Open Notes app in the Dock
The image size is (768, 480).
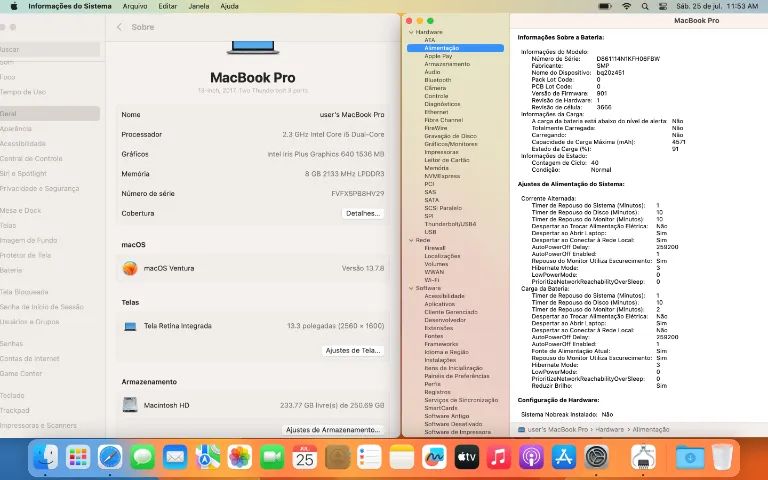[x=402, y=457]
